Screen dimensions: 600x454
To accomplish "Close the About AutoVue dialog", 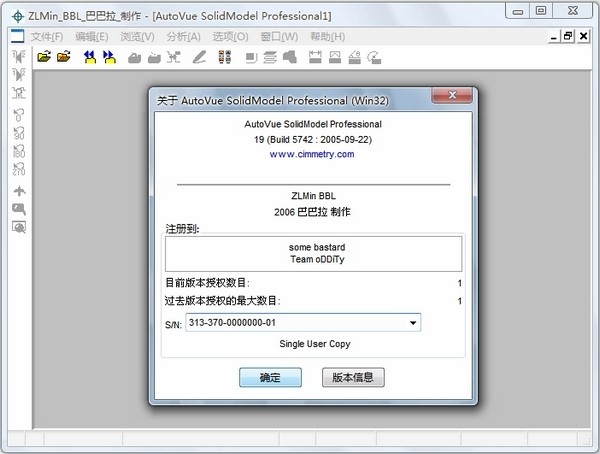I will [452, 95].
